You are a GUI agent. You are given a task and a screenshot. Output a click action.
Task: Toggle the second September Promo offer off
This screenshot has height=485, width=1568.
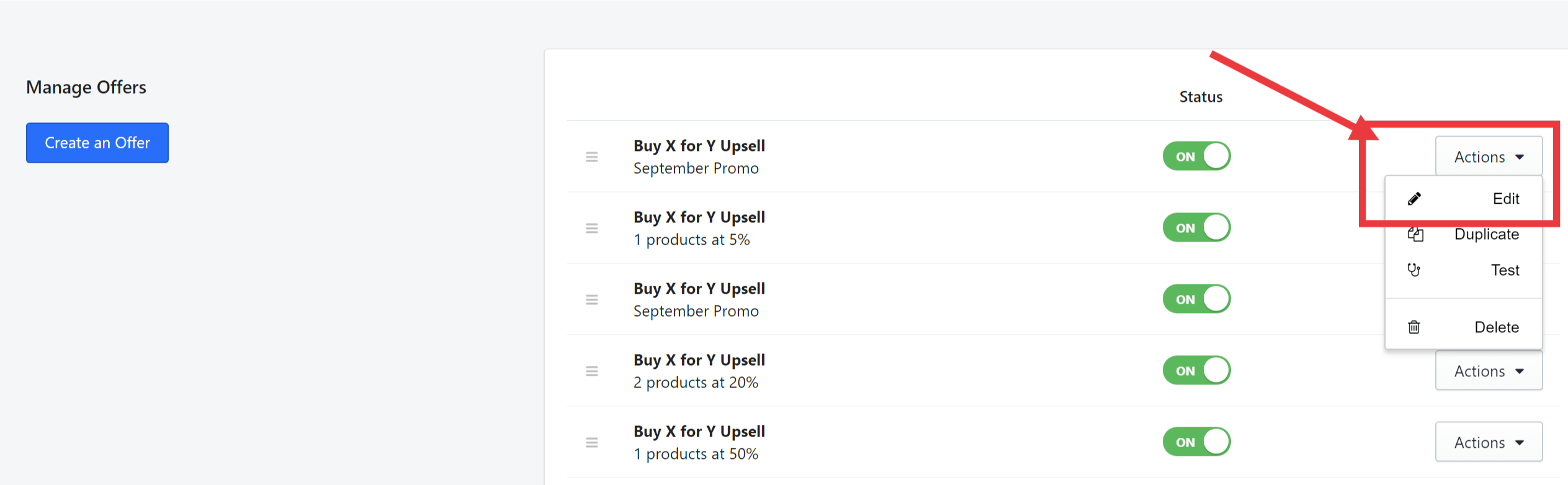click(x=1196, y=299)
